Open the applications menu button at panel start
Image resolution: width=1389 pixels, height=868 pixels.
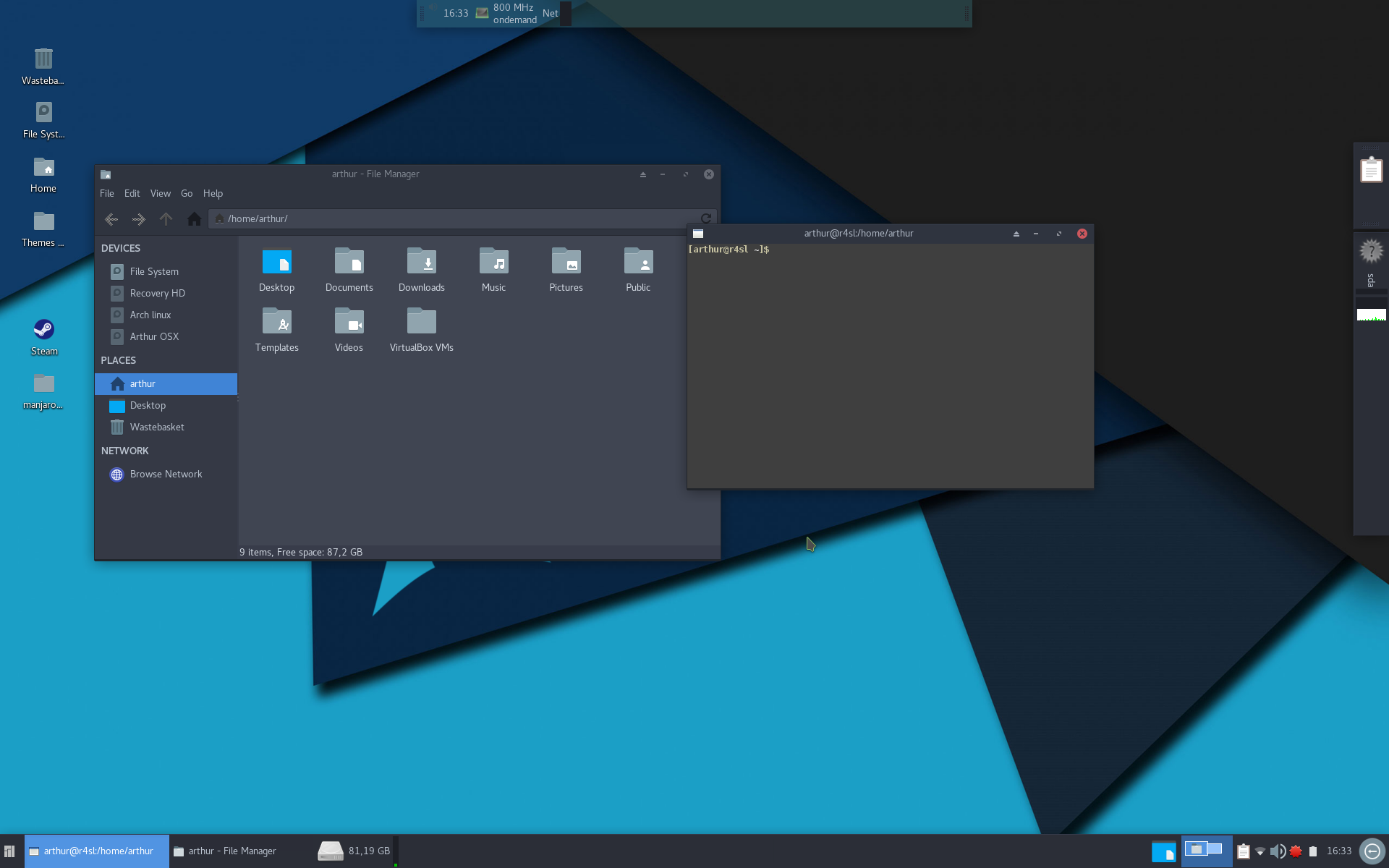click(9, 851)
